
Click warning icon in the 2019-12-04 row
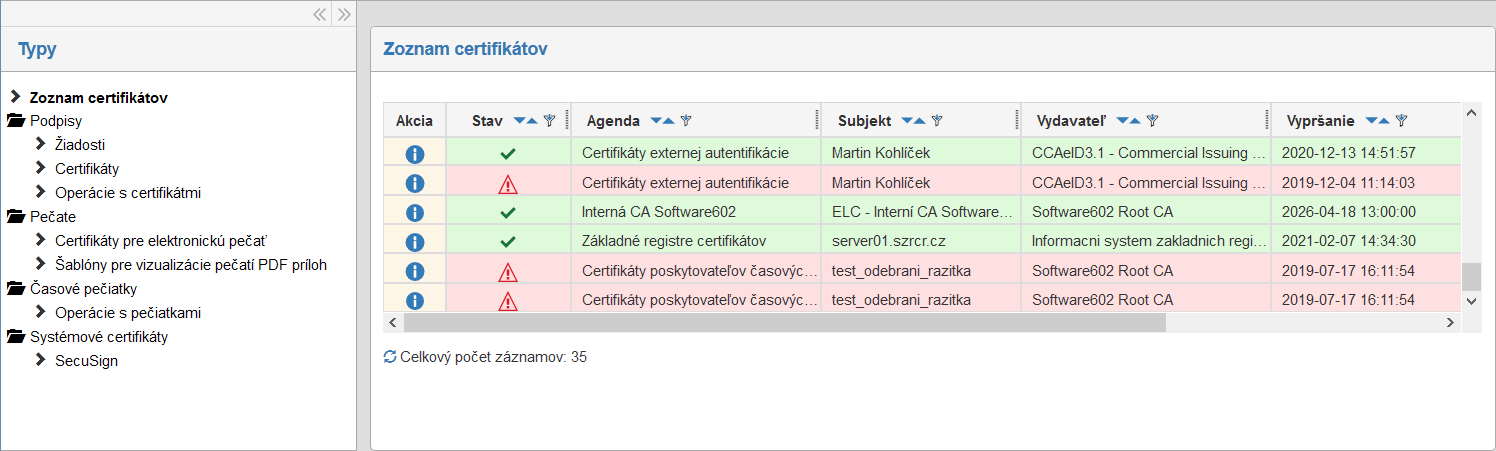(508, 184)
